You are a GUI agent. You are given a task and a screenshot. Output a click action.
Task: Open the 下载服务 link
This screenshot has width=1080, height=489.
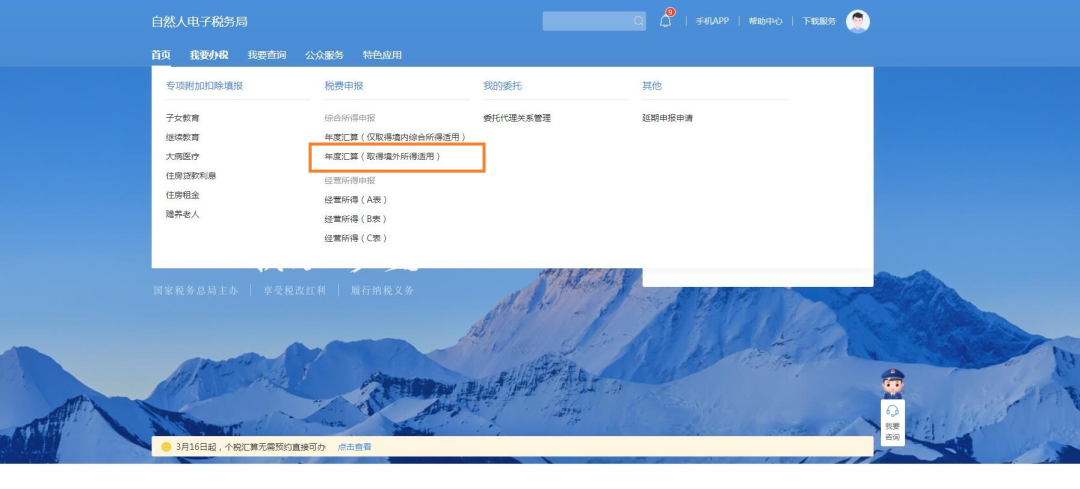tap(818, 21)
